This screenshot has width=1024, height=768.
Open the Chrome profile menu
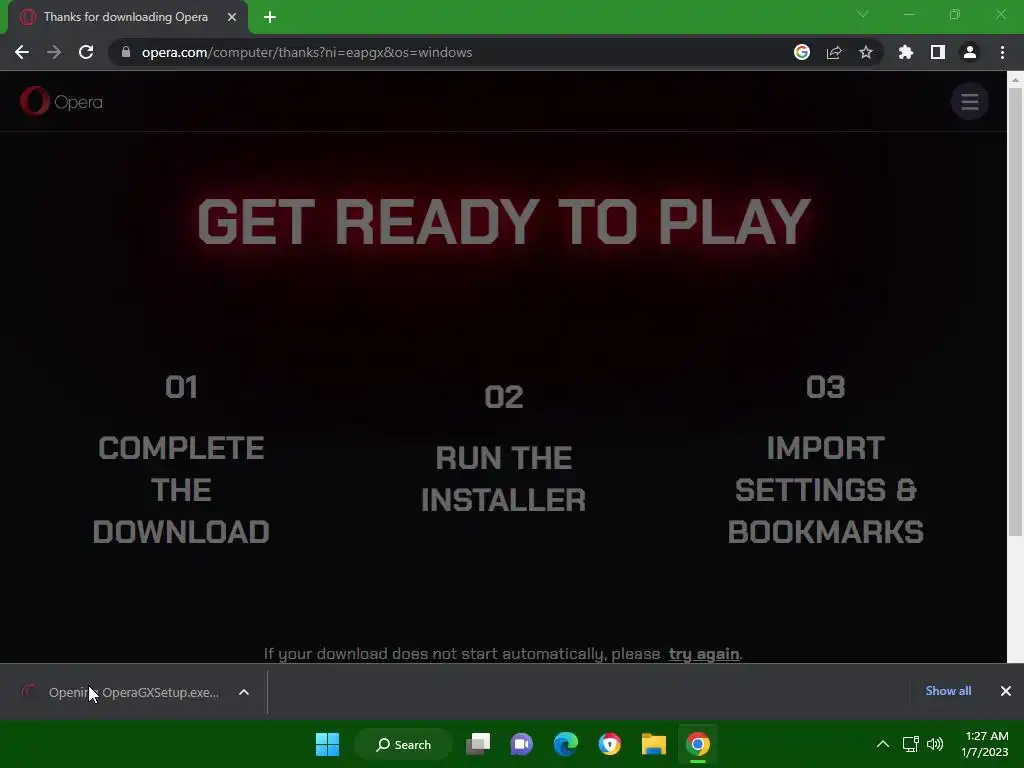tap(970, 52)
